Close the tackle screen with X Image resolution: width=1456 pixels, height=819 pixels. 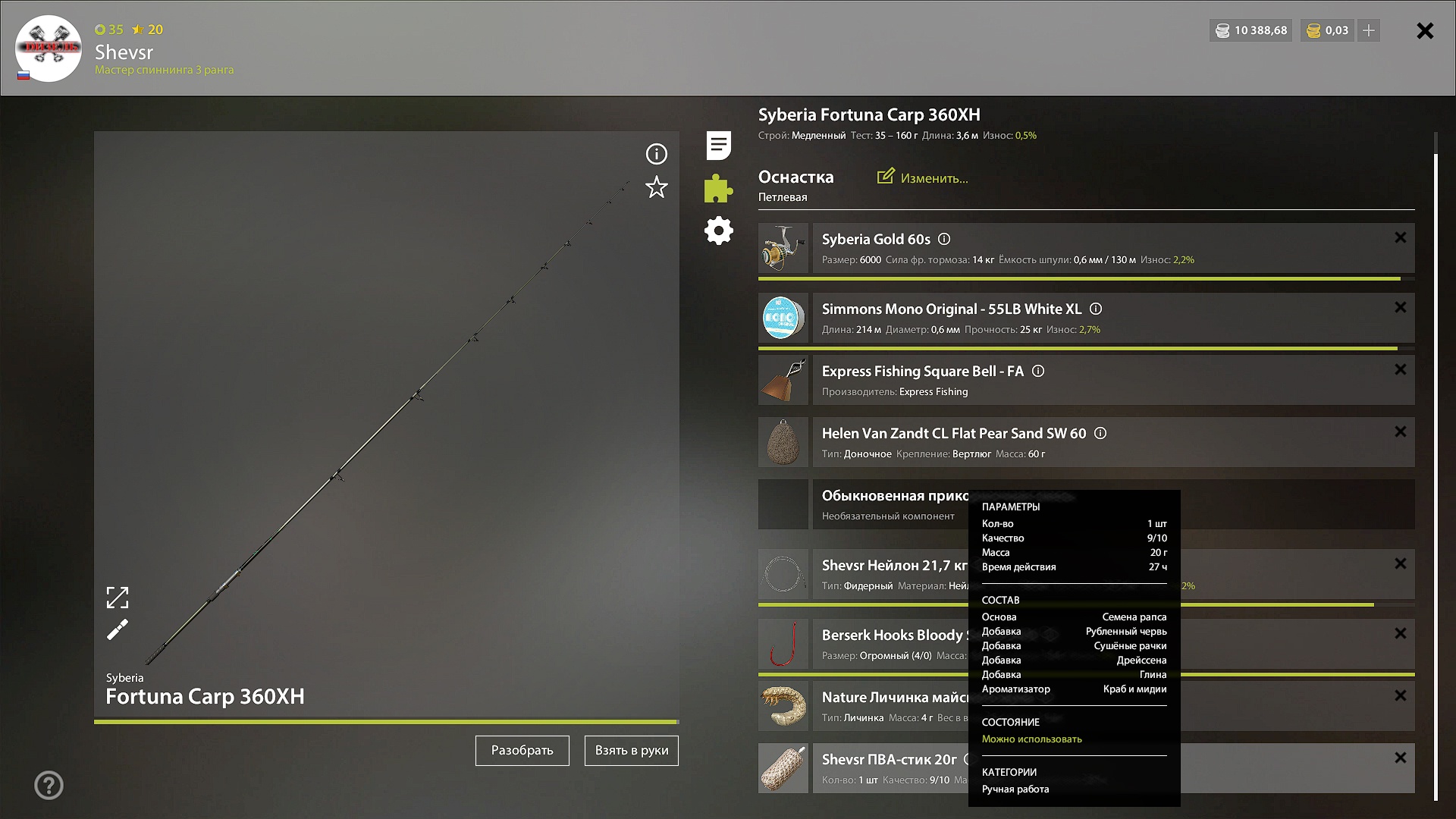click(x=1425, y=30)
